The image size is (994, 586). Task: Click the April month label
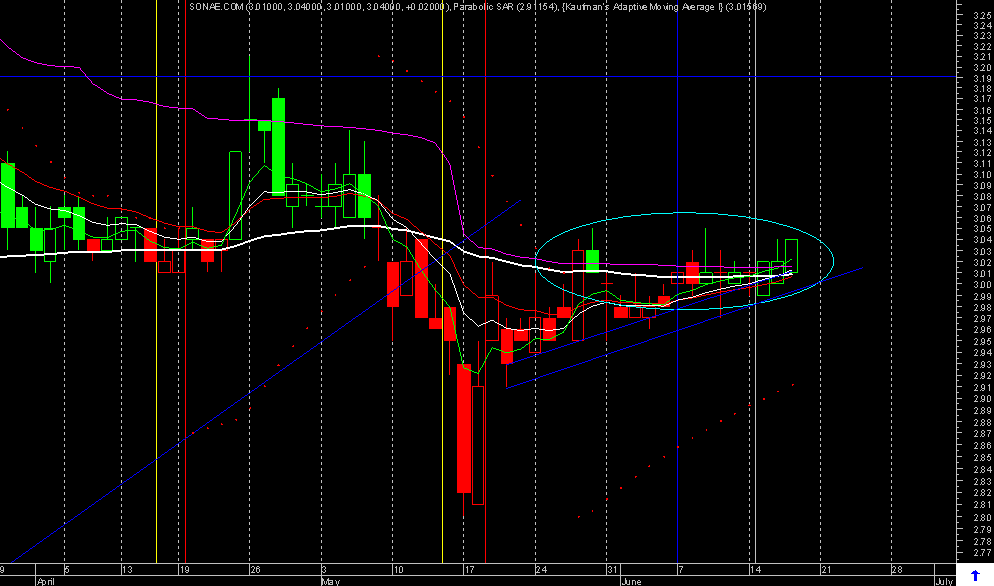(x=46, y=581)
